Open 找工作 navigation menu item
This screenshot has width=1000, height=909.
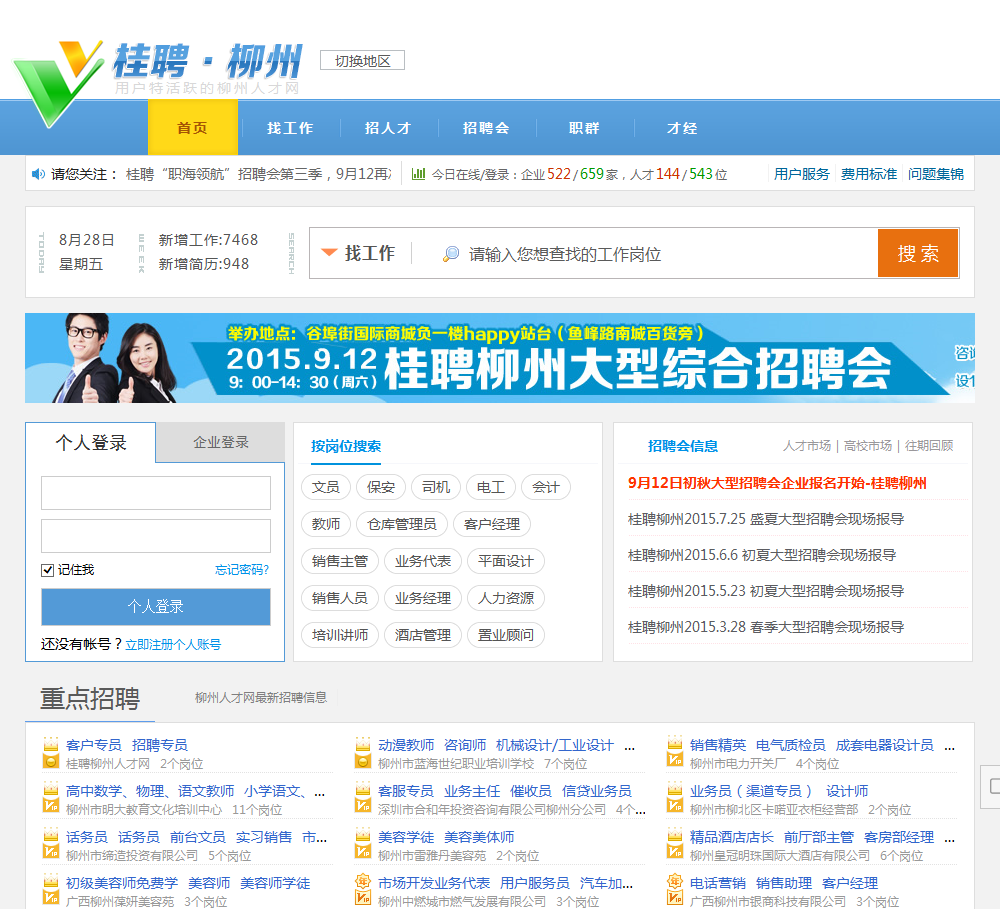pyautogui.click(x=290, y=128)
